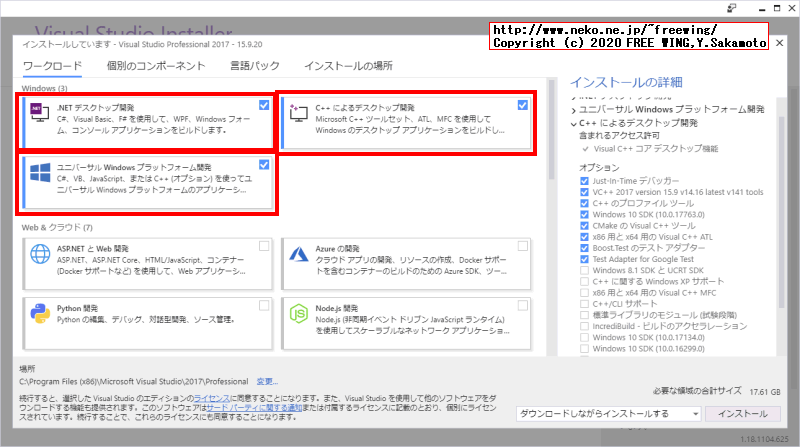This screenshot has width=800, height=447.
Task: Click the Universal Windows Platform logo icon
Action: pyautogui.click(x=40, y=172)
